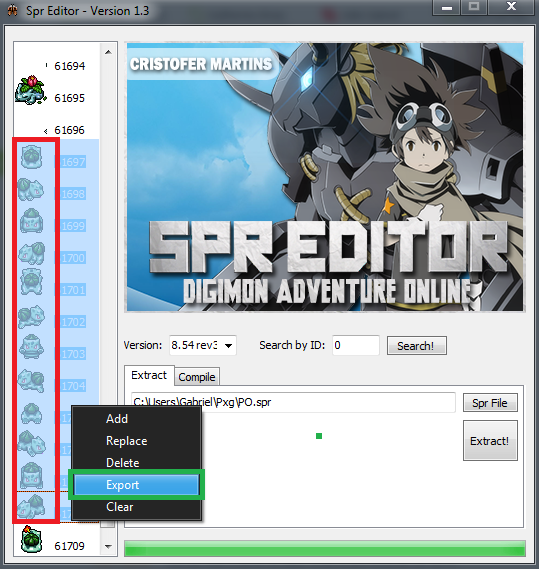The image size is (539, 569).
Task: Choose sprite icon 61704
Action: click(31, 381)
